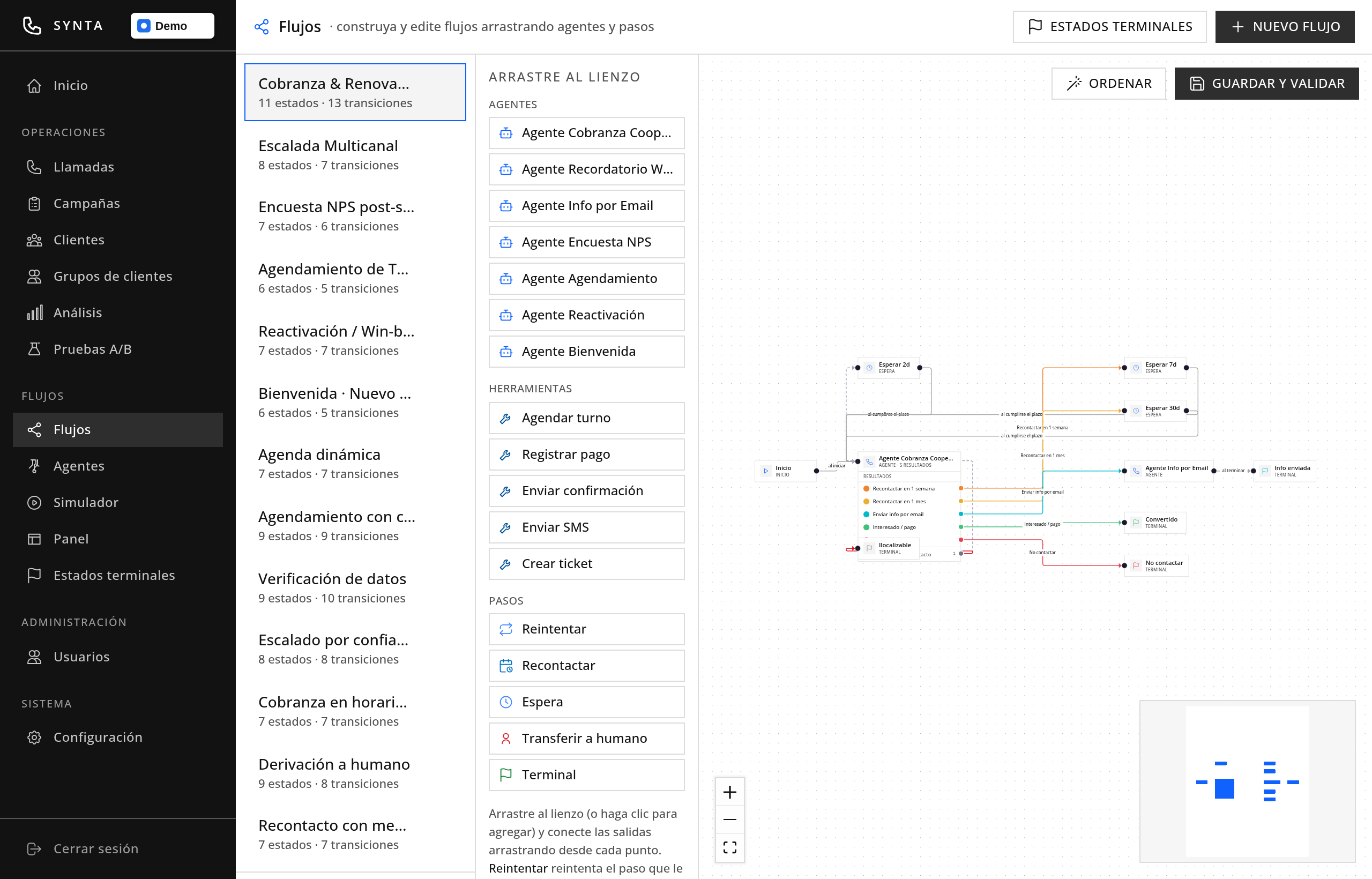Zoom in on the canvas with plus button

pos(729,792)
